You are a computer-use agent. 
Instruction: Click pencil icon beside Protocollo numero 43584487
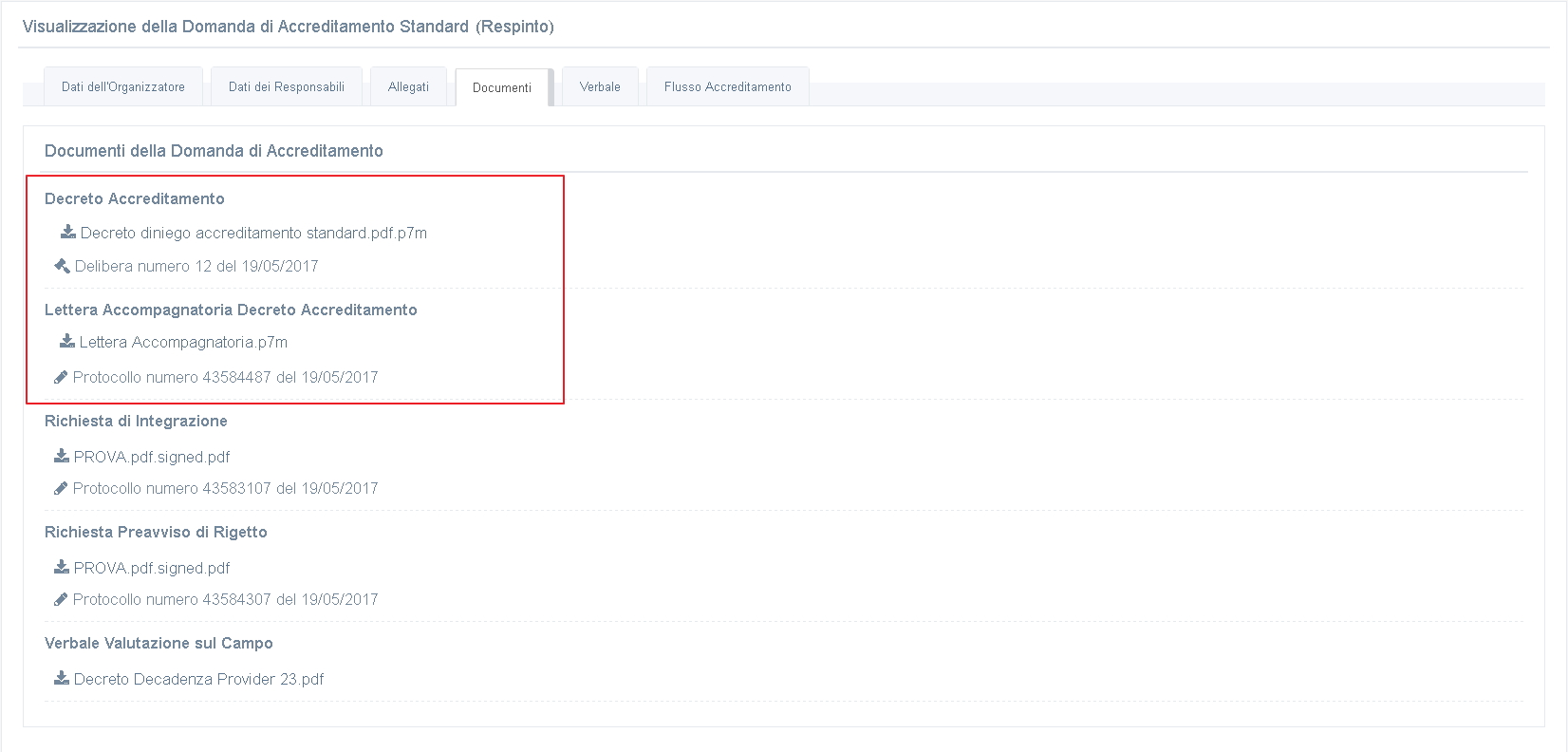[61, 377]
